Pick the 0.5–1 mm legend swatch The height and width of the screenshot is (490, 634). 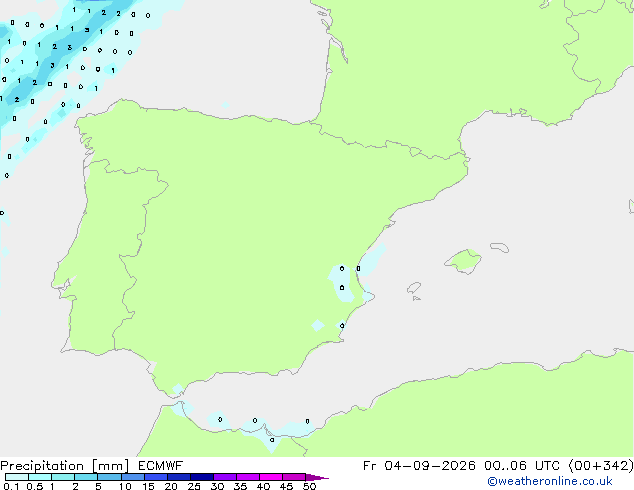(x=40, y=477)
